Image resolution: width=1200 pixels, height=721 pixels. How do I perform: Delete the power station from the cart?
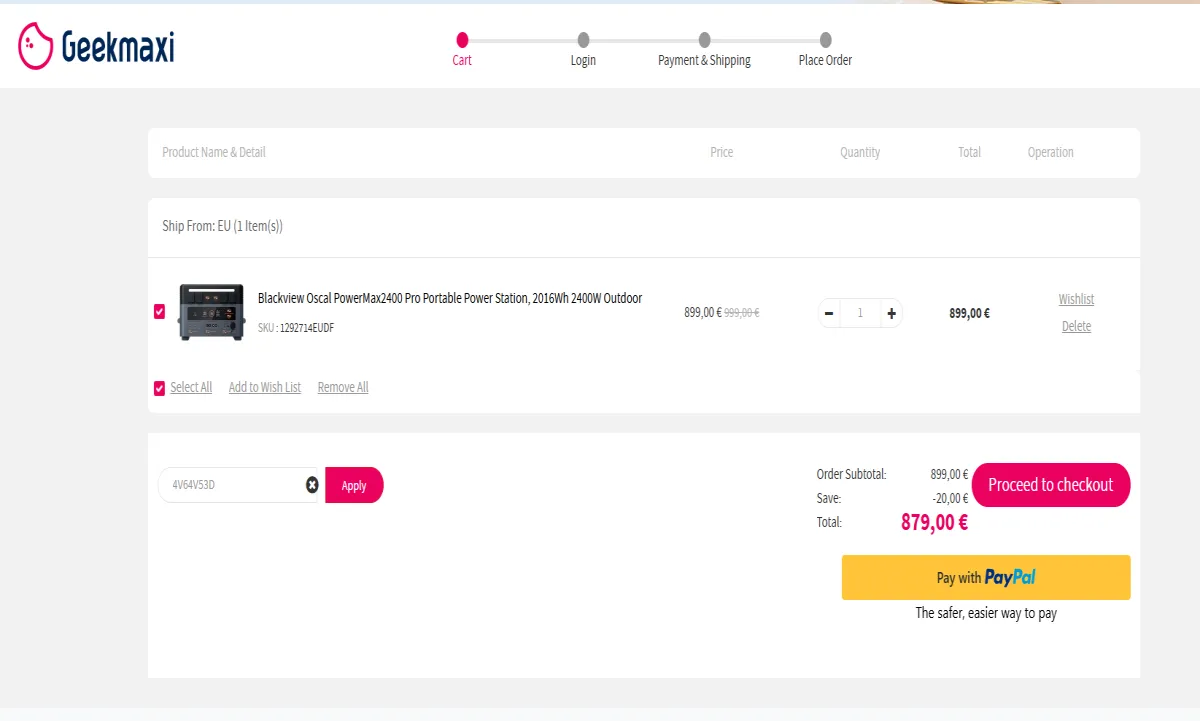coord(1076,326)
